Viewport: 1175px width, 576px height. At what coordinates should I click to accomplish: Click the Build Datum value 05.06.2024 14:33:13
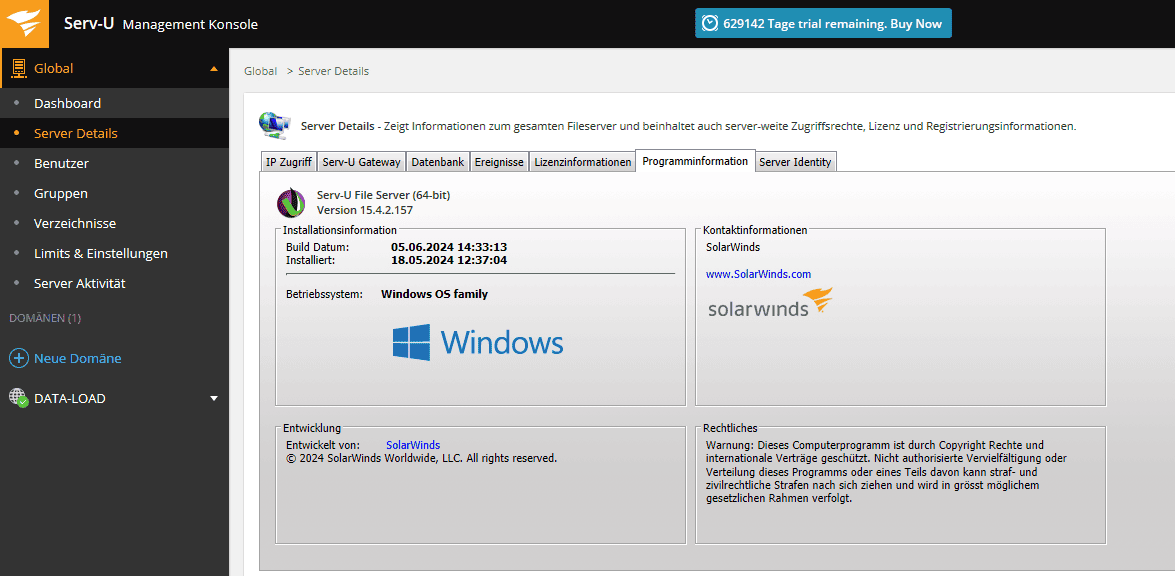450,246
